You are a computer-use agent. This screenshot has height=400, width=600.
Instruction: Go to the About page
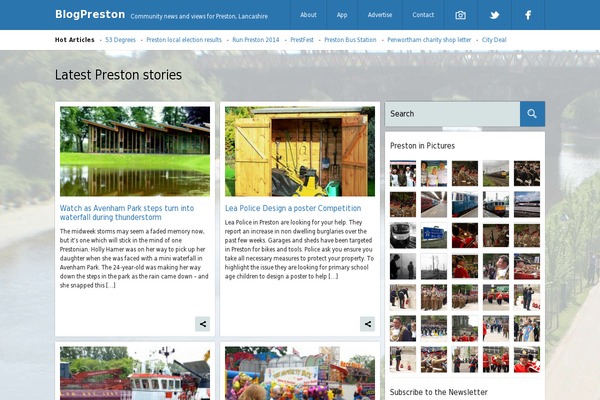point(308,15)
